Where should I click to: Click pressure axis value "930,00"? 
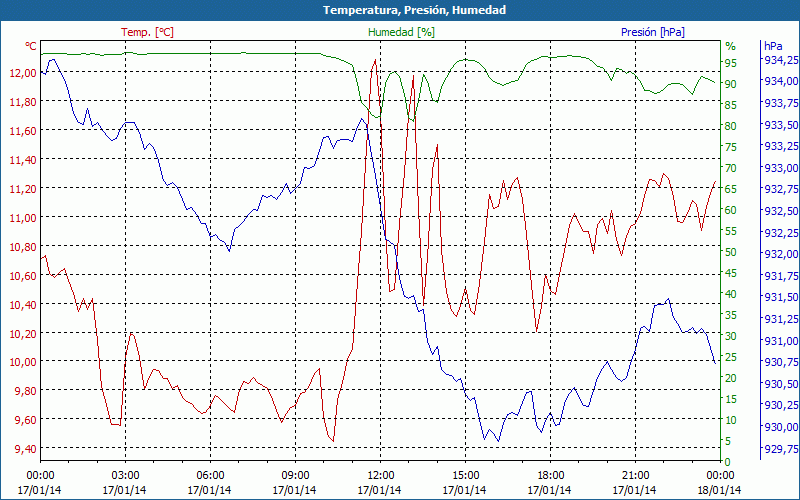tap(781, 427)
